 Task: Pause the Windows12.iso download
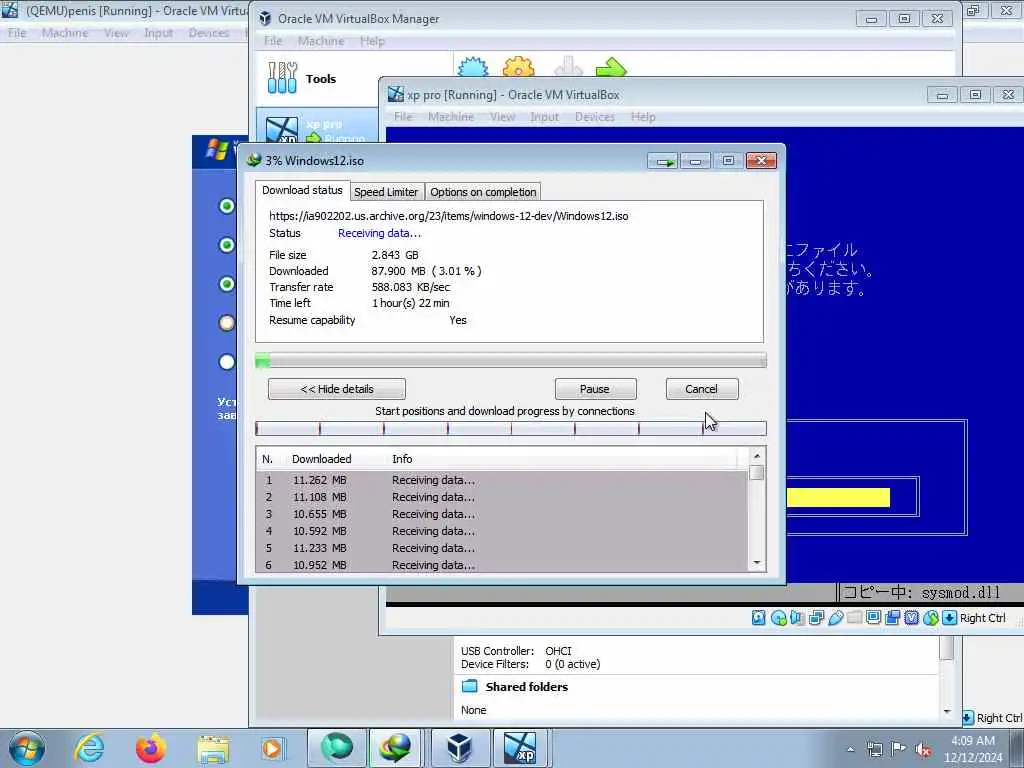[595, 389]
